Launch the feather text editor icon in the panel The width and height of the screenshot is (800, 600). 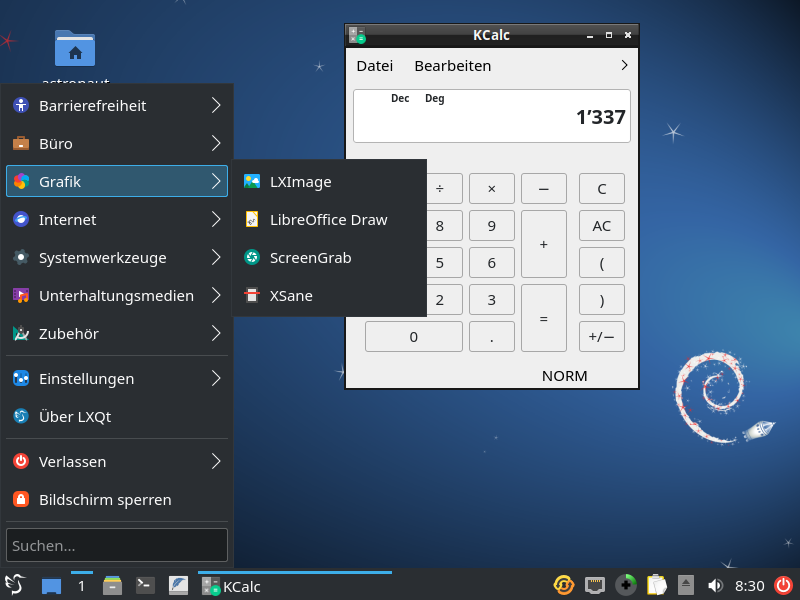click(178, 586)
